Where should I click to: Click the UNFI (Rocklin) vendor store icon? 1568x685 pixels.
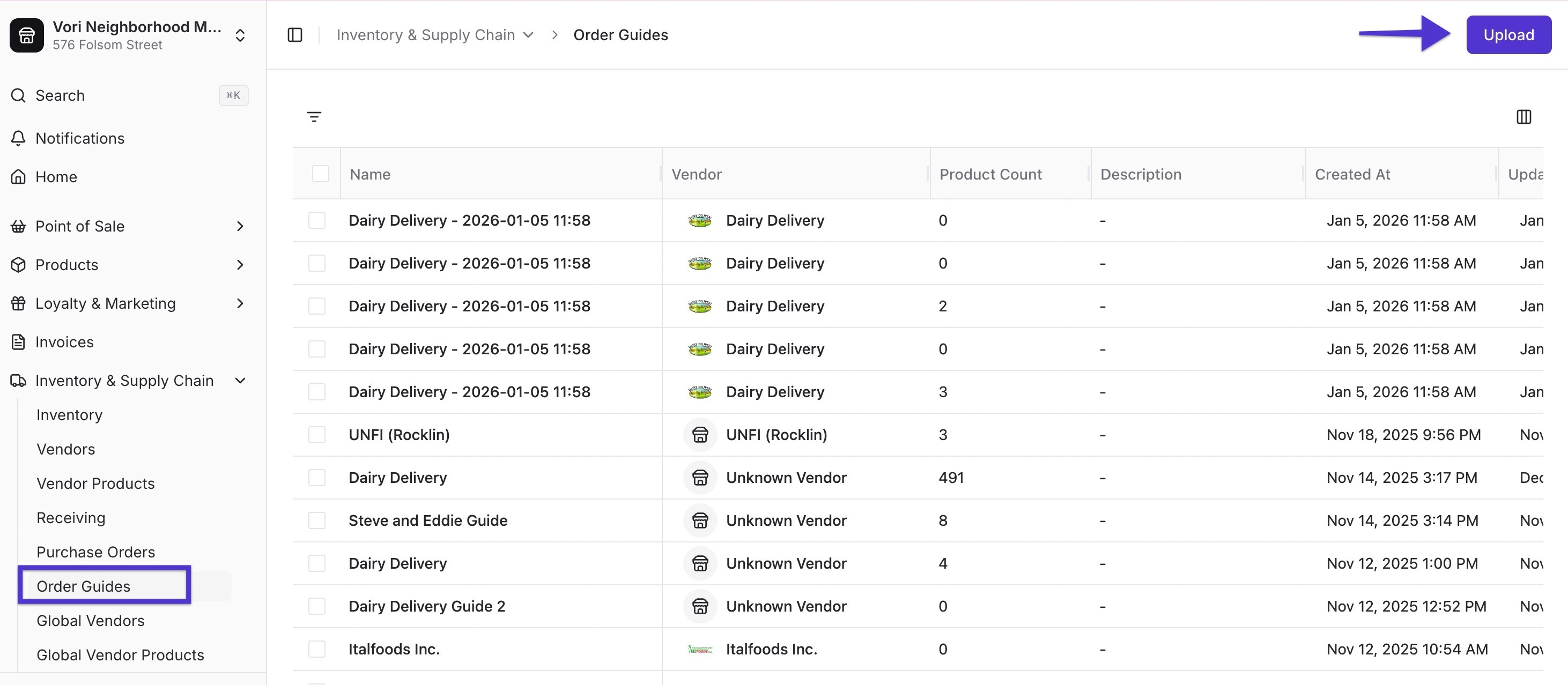[x=700, y=435]
